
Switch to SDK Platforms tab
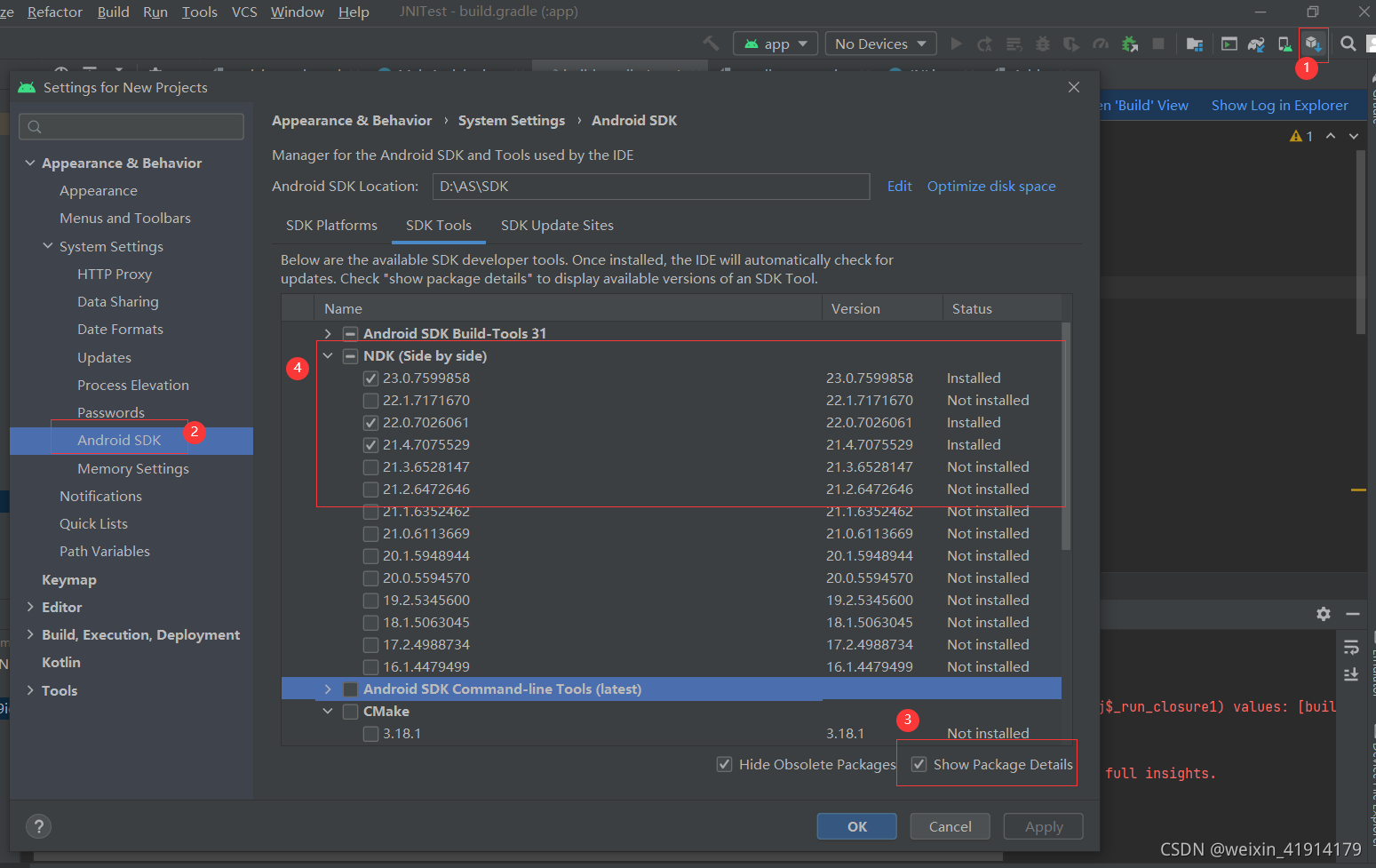[331, 226]
